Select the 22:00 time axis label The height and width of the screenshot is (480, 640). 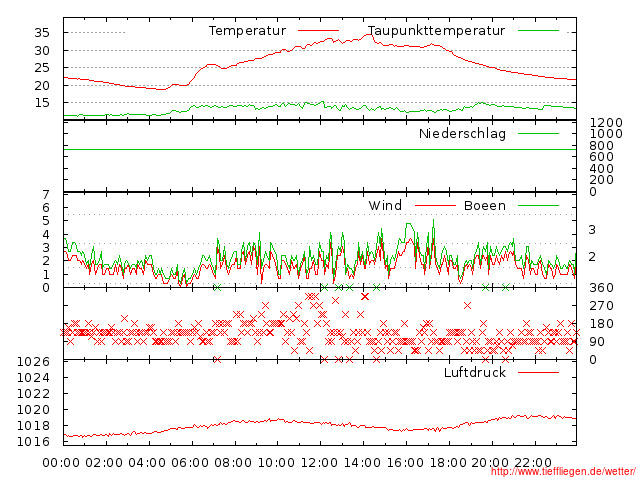tap(533, 462)
